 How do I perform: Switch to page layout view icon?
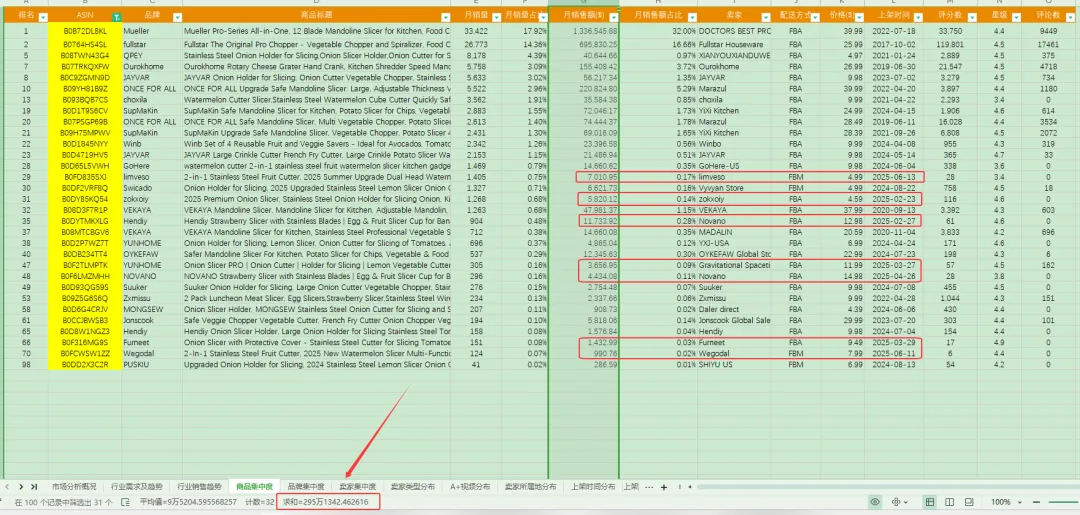point(950,503)
